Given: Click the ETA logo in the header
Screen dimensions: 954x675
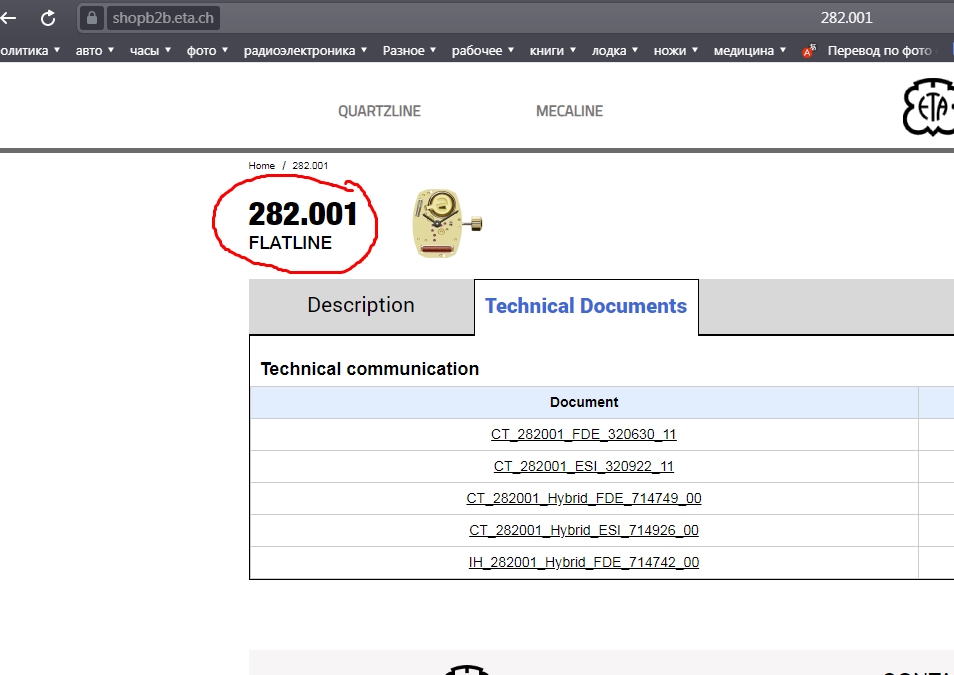Looking at the screenshot, I should [927, 108].
